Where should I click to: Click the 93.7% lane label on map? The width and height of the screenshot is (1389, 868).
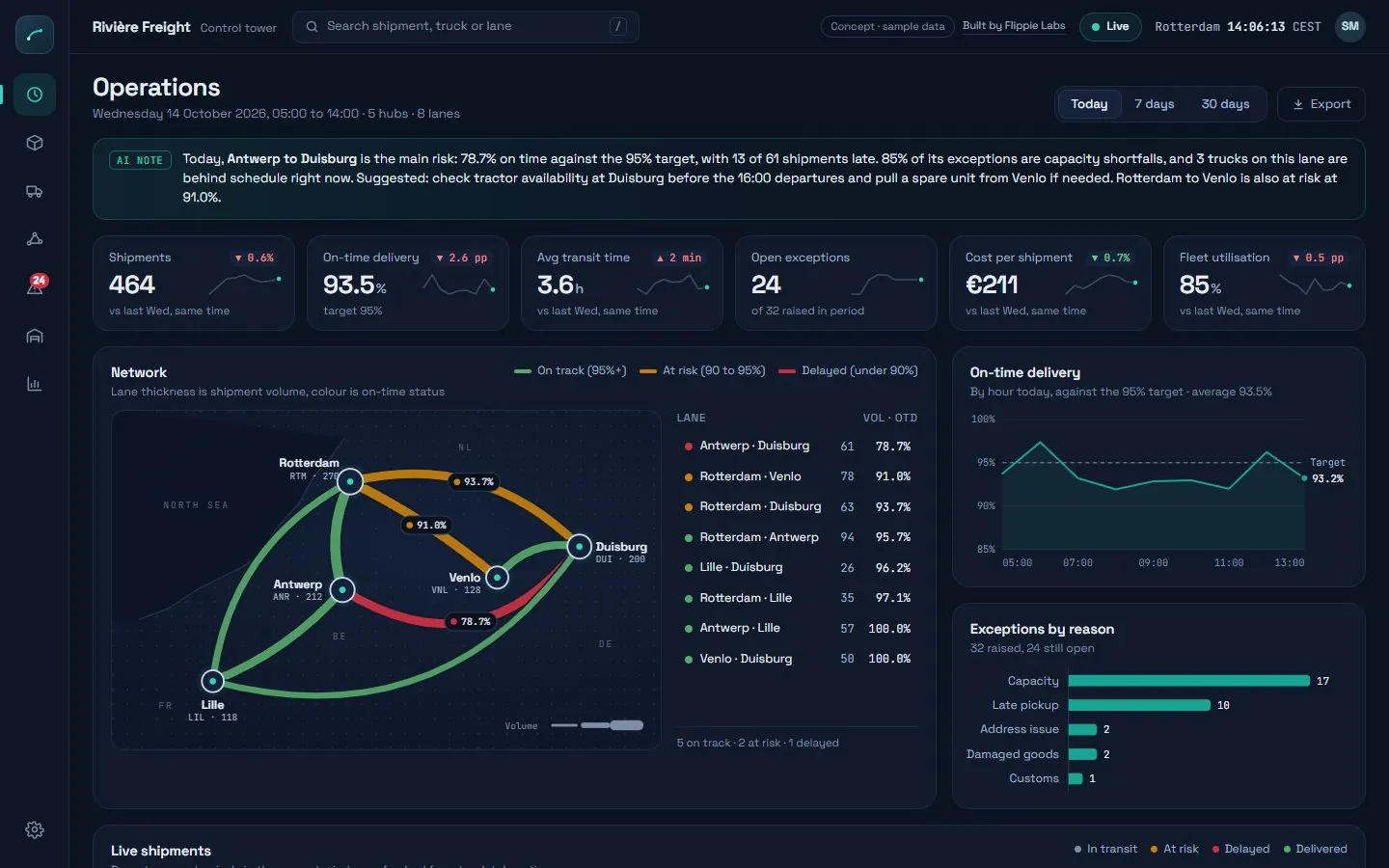474,481
